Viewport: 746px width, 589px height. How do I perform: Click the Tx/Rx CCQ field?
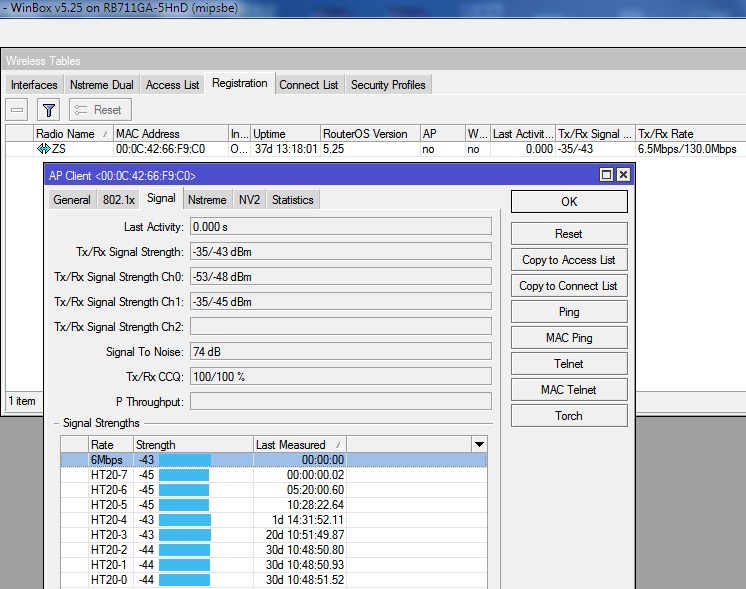coord(341,376)
